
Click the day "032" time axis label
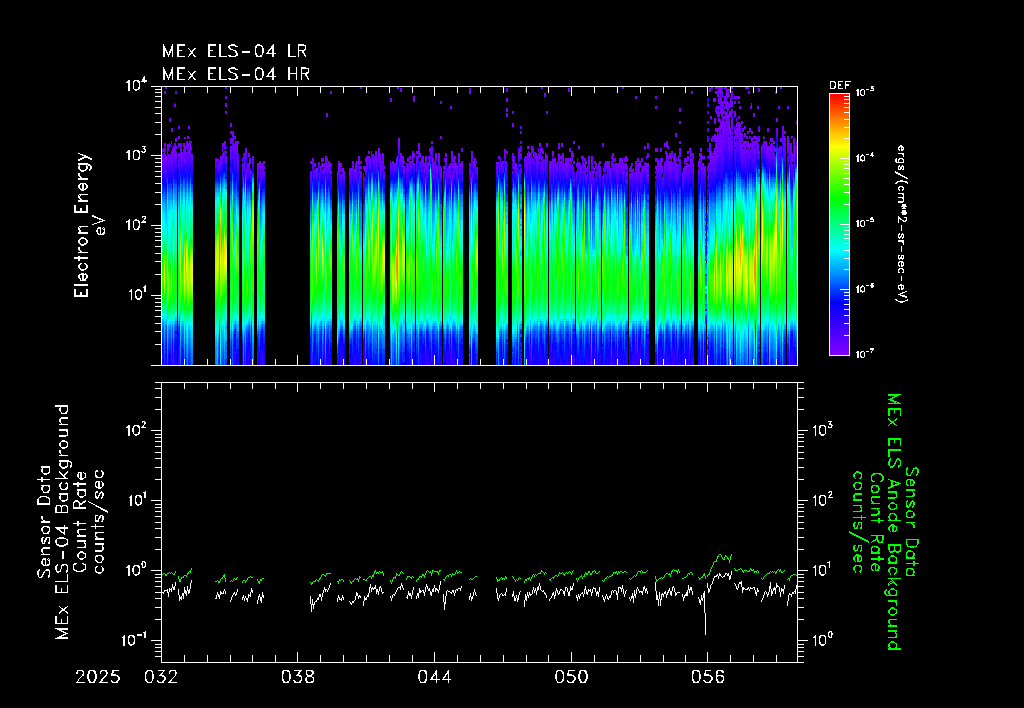pos(161,677)
